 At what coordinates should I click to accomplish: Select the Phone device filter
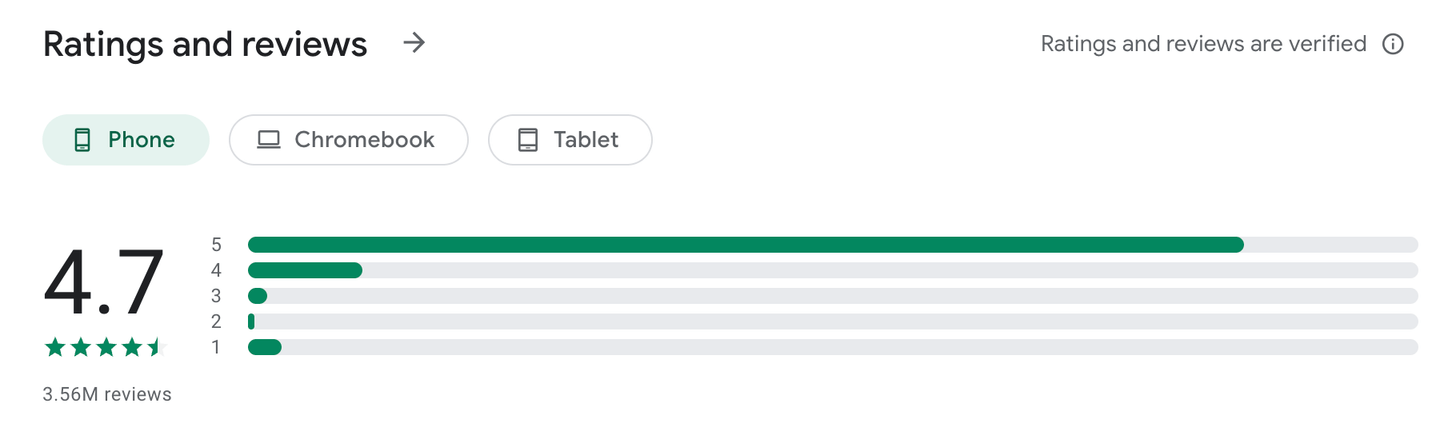(x=126, y=140)
